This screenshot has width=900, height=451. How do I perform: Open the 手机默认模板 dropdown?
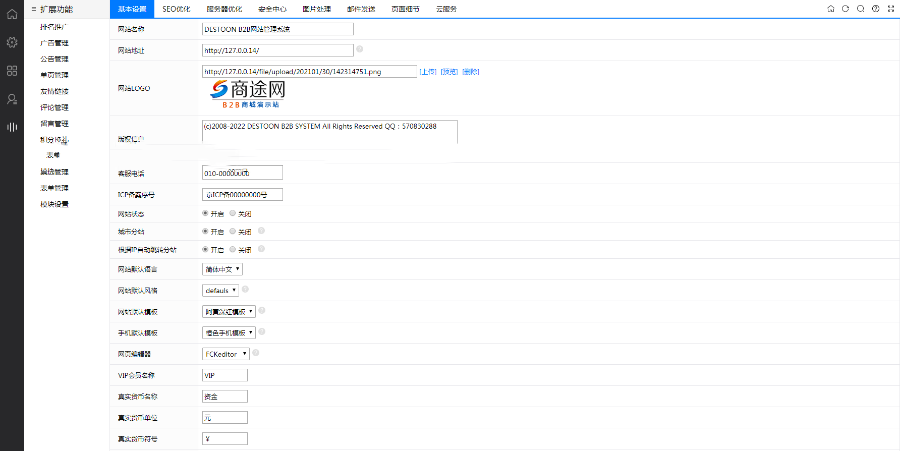point(229,333)
